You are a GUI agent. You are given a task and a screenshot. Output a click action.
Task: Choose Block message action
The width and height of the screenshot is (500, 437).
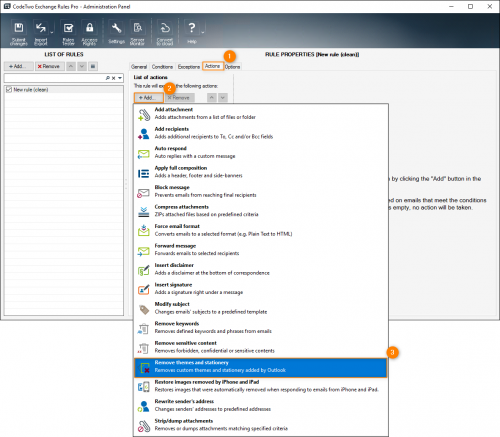[261, 191]
